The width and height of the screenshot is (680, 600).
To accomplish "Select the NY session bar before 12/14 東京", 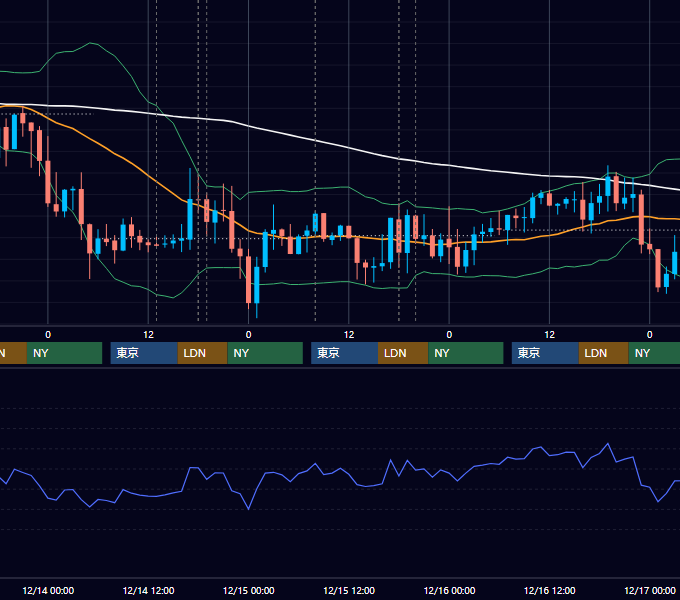I will click(x=64, y=353).
